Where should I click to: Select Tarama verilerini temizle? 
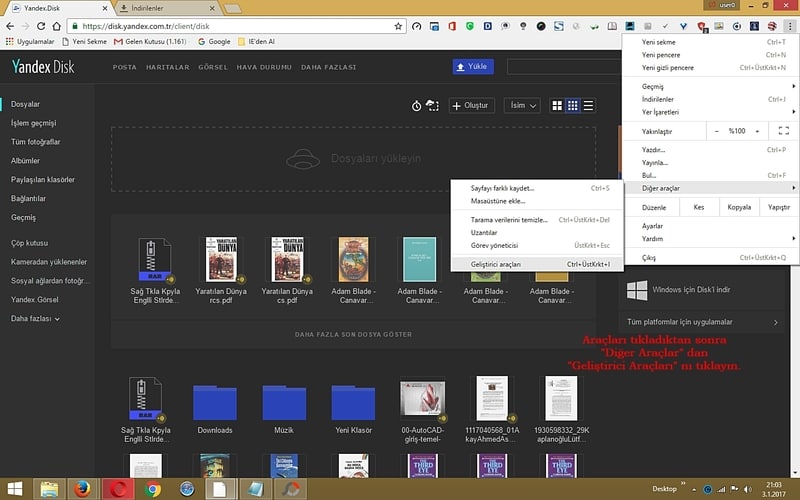537,220
